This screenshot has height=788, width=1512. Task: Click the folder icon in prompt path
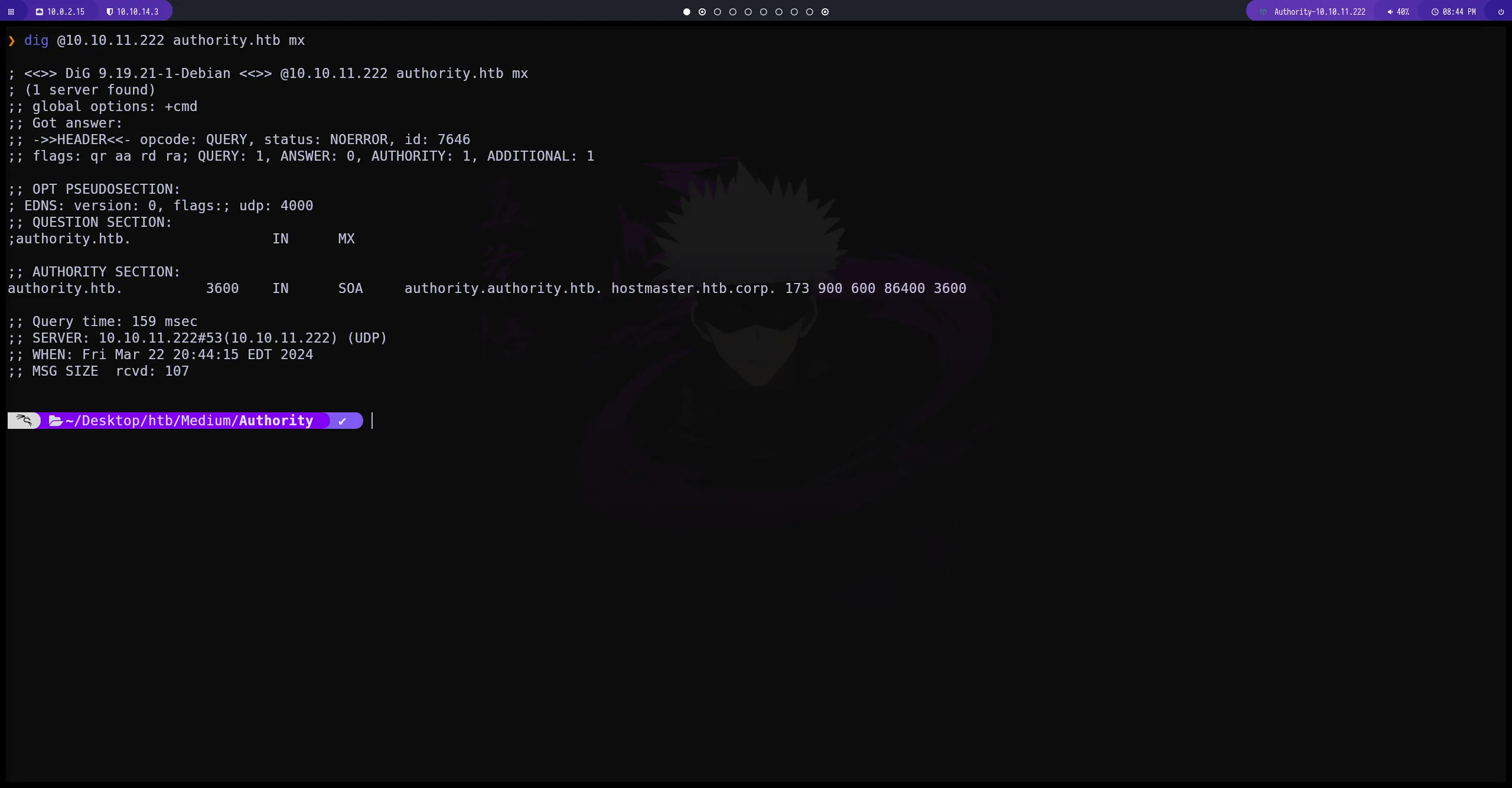point(56,421)
